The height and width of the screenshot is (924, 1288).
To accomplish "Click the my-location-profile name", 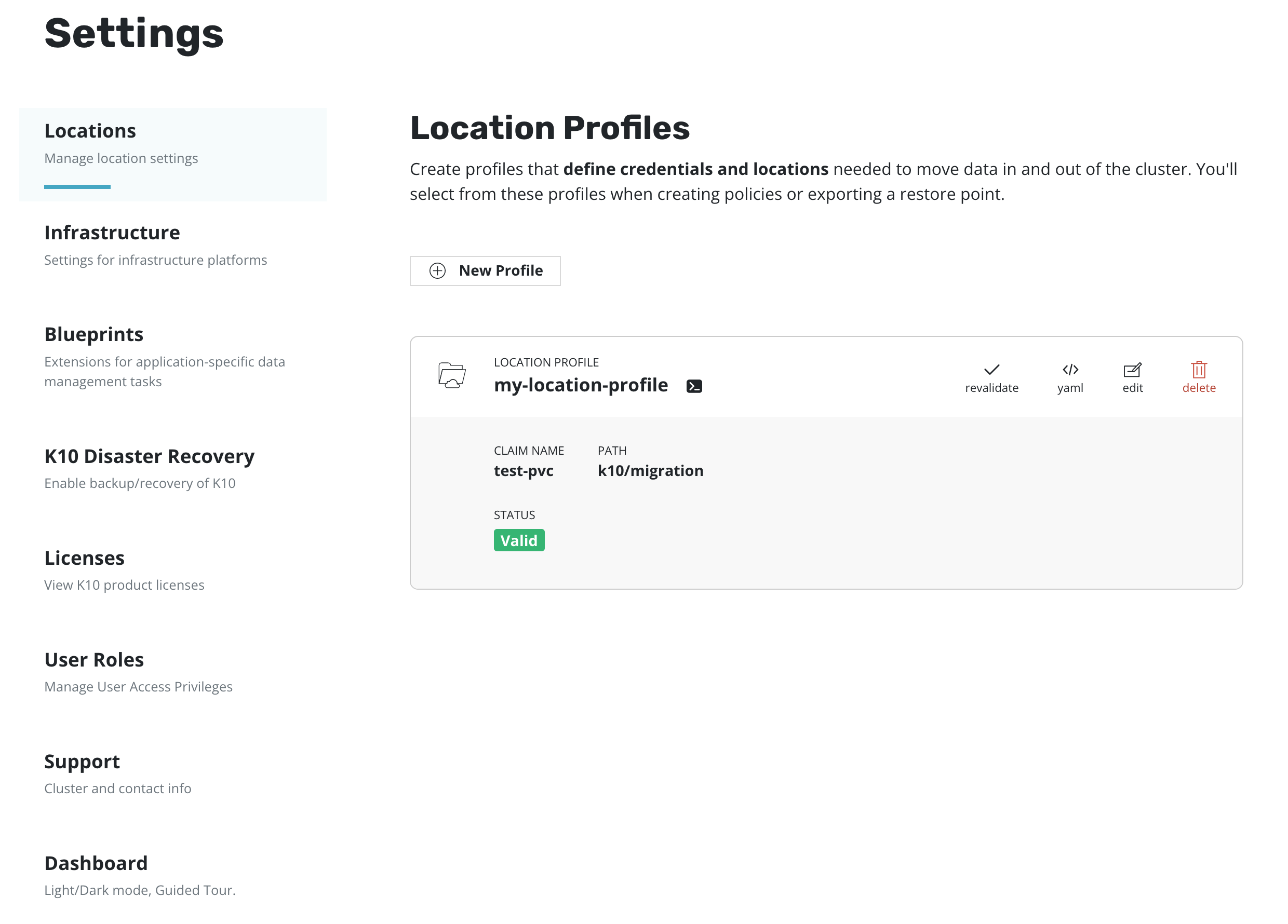I will [x=581, y=385].
